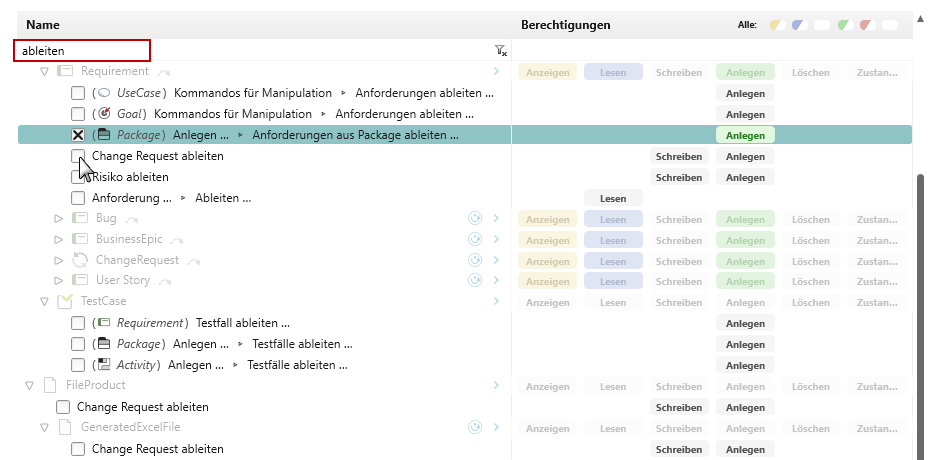The image size is (932, 460).
Task: Click the TestCase checkmark type icon
Action: pyautogui.click(x=65, y=301)
